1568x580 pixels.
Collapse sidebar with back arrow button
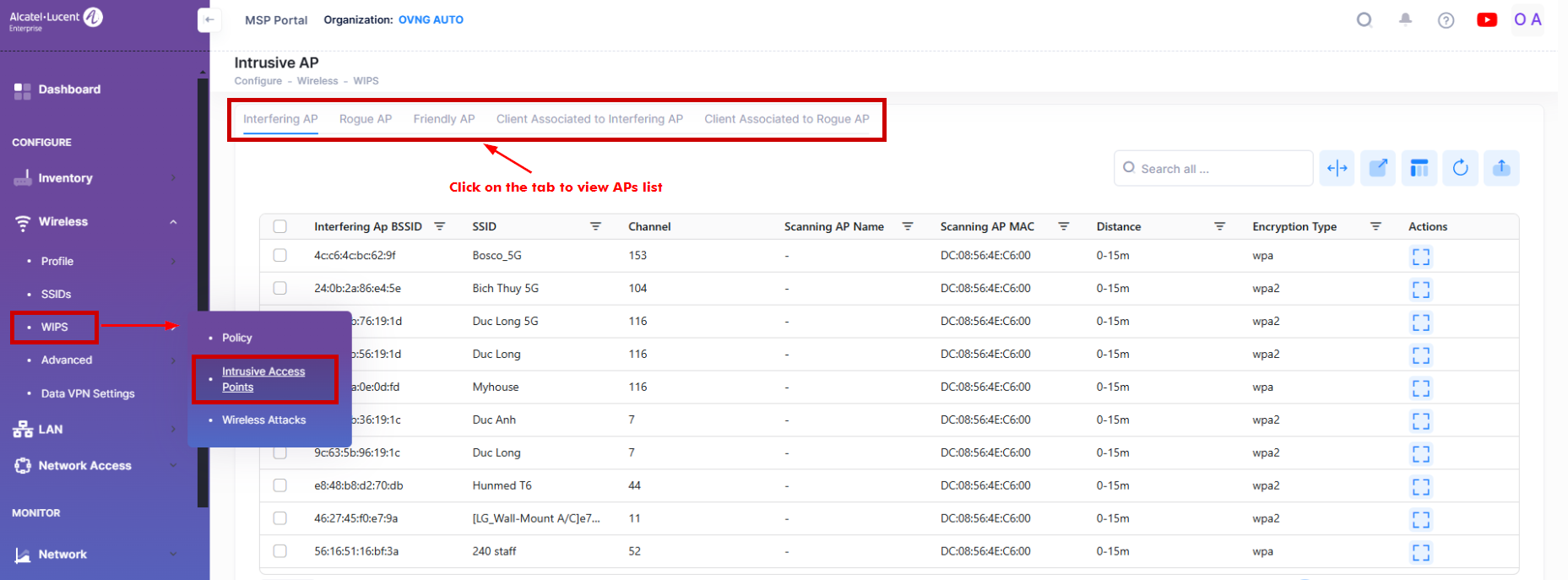click(209, 20)
